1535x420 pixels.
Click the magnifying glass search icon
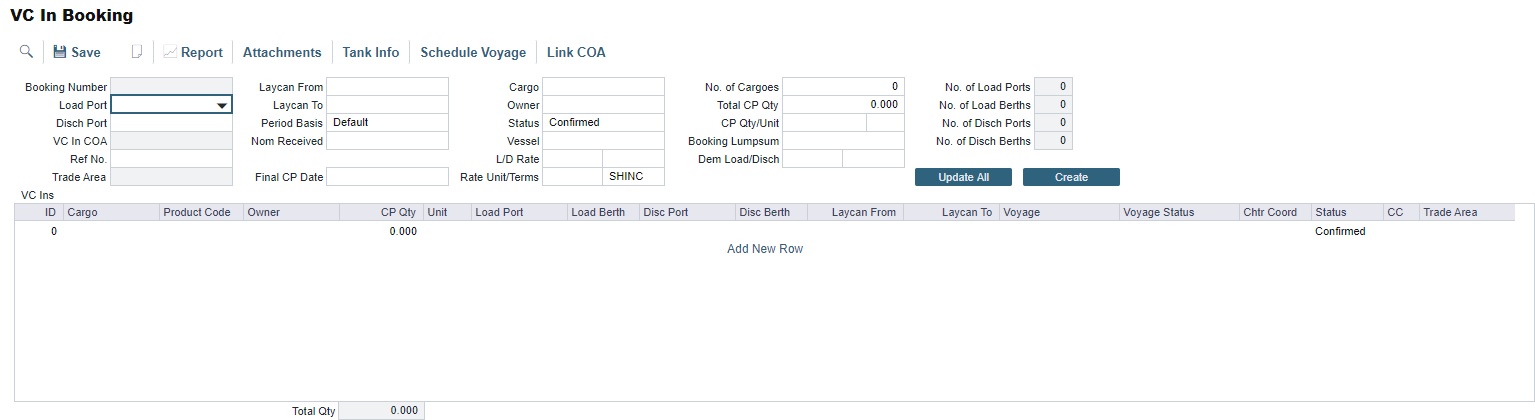coord(26,52)
